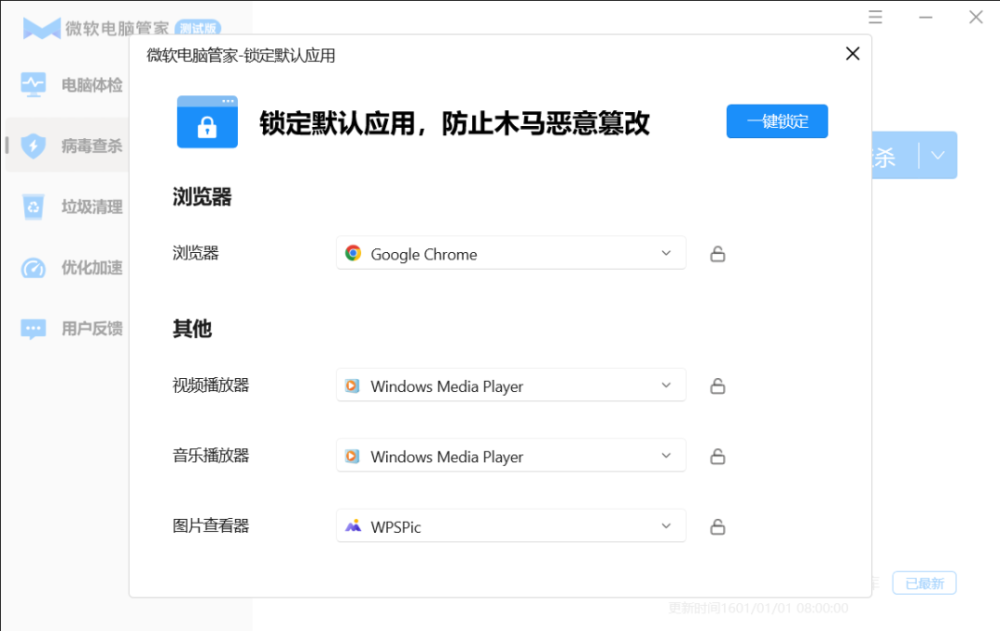Click the 微软电脑管家 logo icon

(42, 28)
